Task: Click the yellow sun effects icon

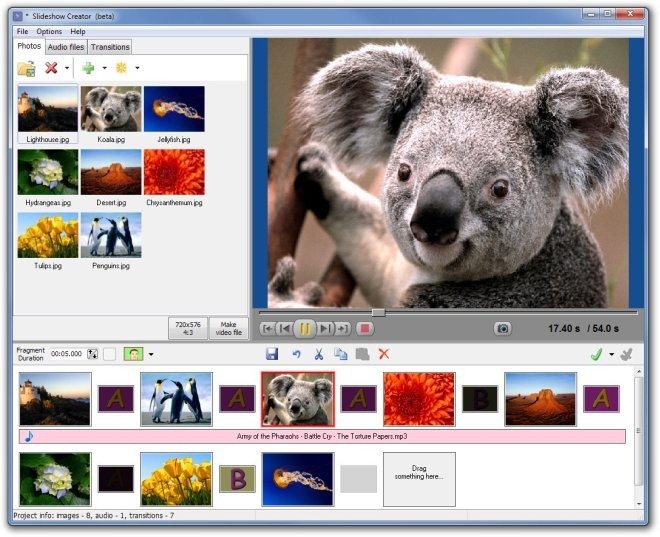Action: [121, 67]
